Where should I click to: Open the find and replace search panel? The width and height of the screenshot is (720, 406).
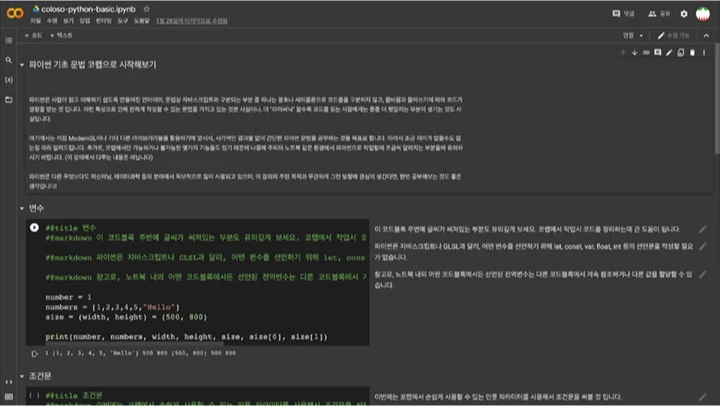[9, 60]
